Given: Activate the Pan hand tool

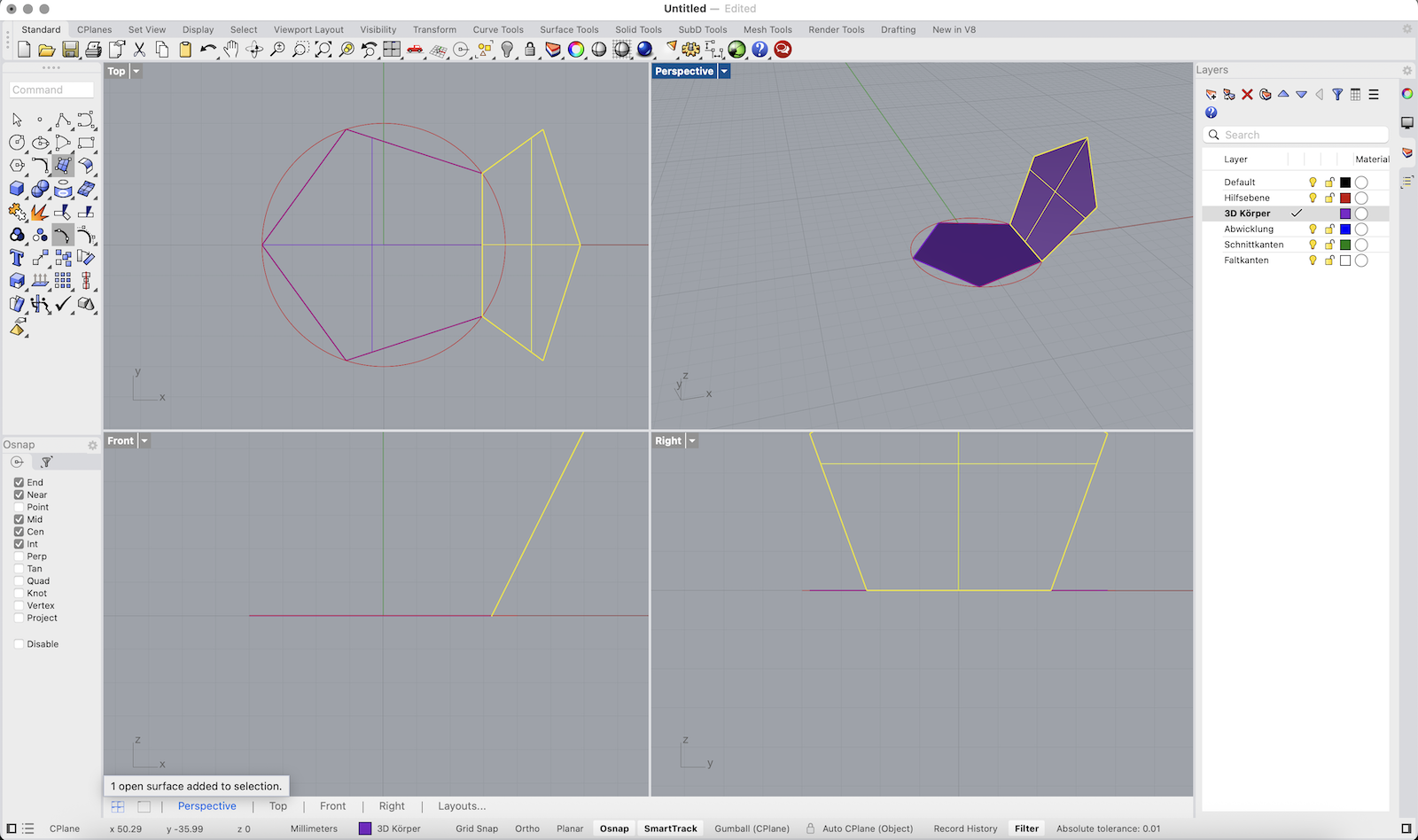Looking at the screenshot, I should pyautogui.click(x=231, y=50).
